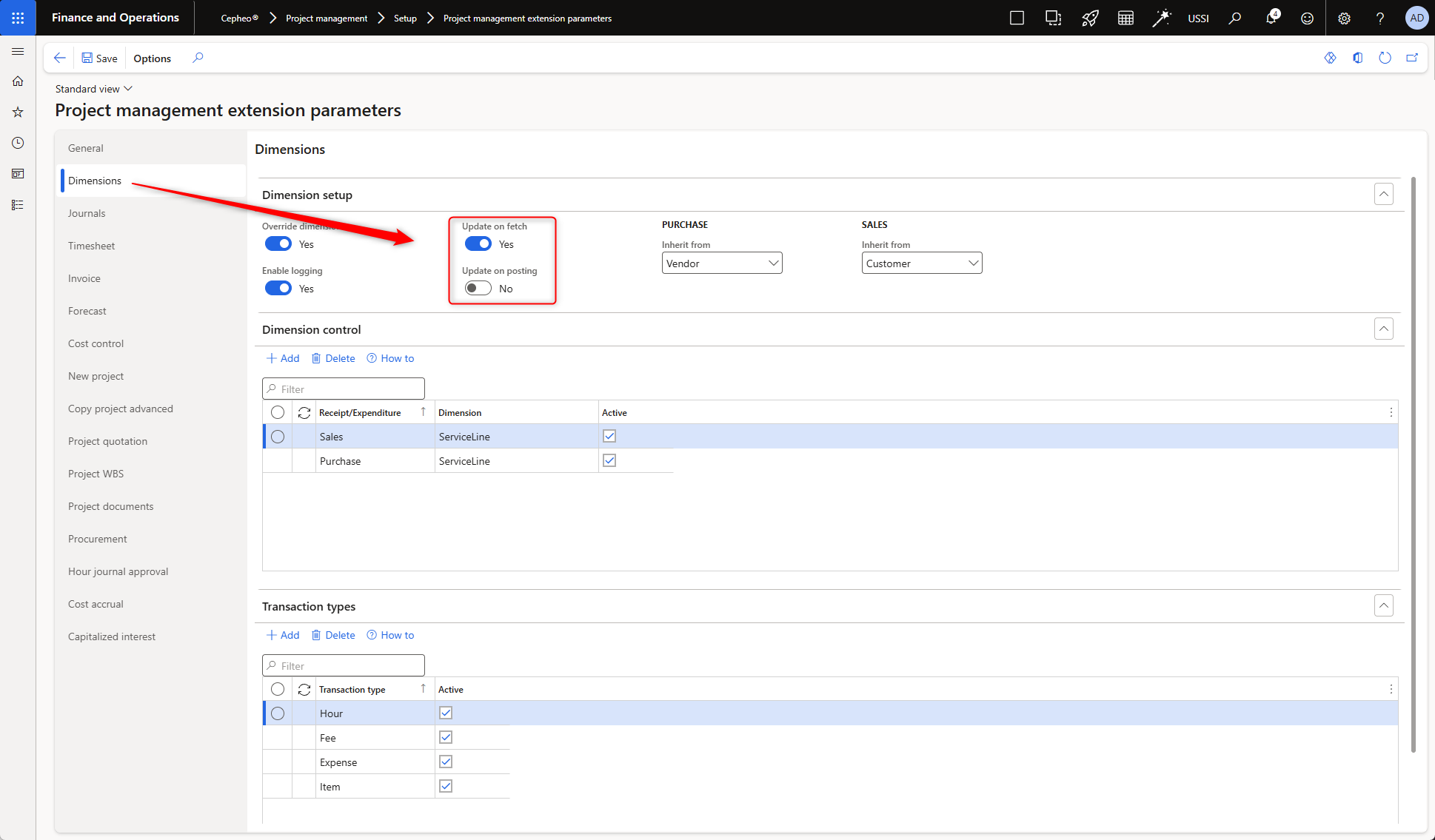Open Favorites star in left rail

18,112
